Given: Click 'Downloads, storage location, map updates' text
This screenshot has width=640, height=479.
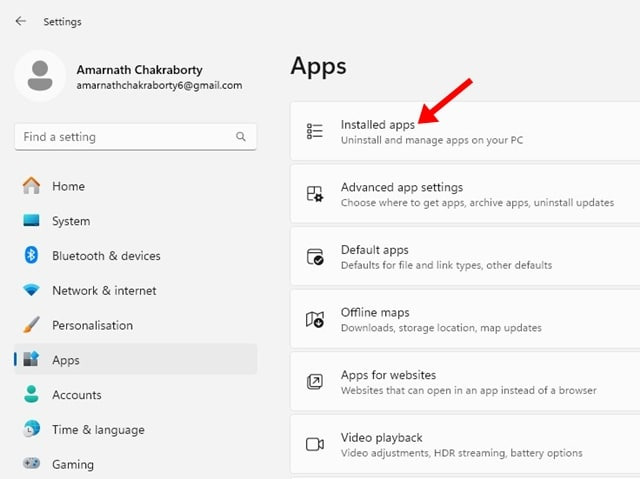Looking at the screenshot, I should point(441,328).
